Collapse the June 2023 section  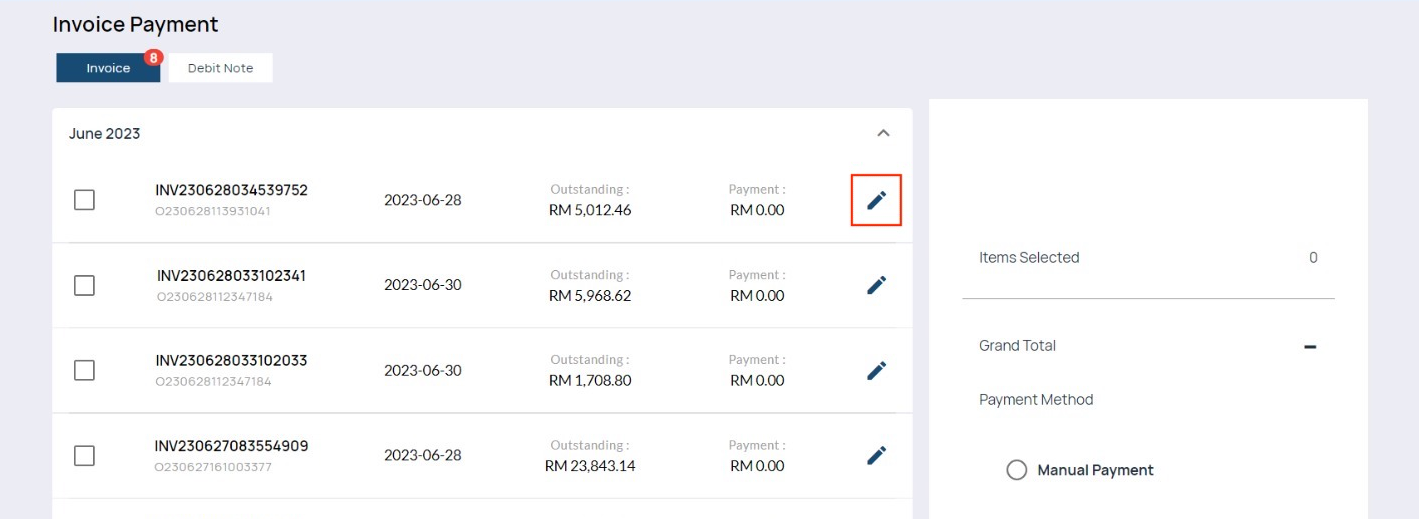tap(883, 133)
